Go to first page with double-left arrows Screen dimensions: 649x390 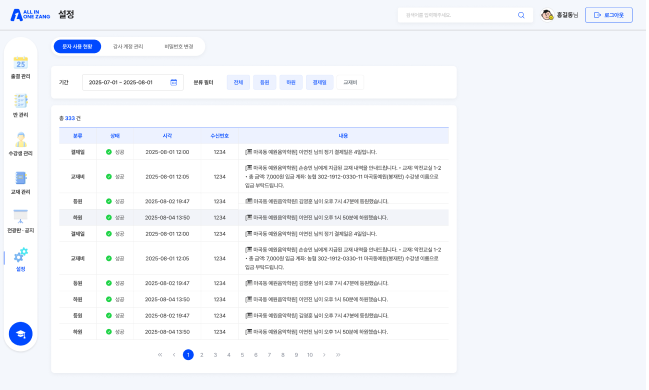click(160, 355)
